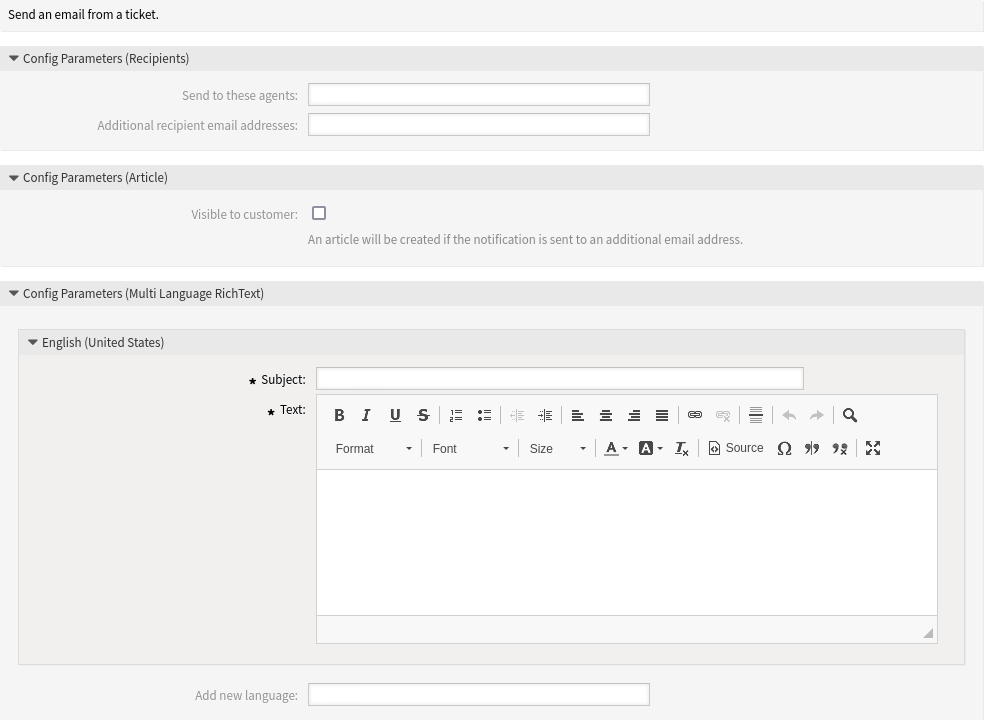Insert block quote in editor
985x720 pixels.
tap(812, 449)
